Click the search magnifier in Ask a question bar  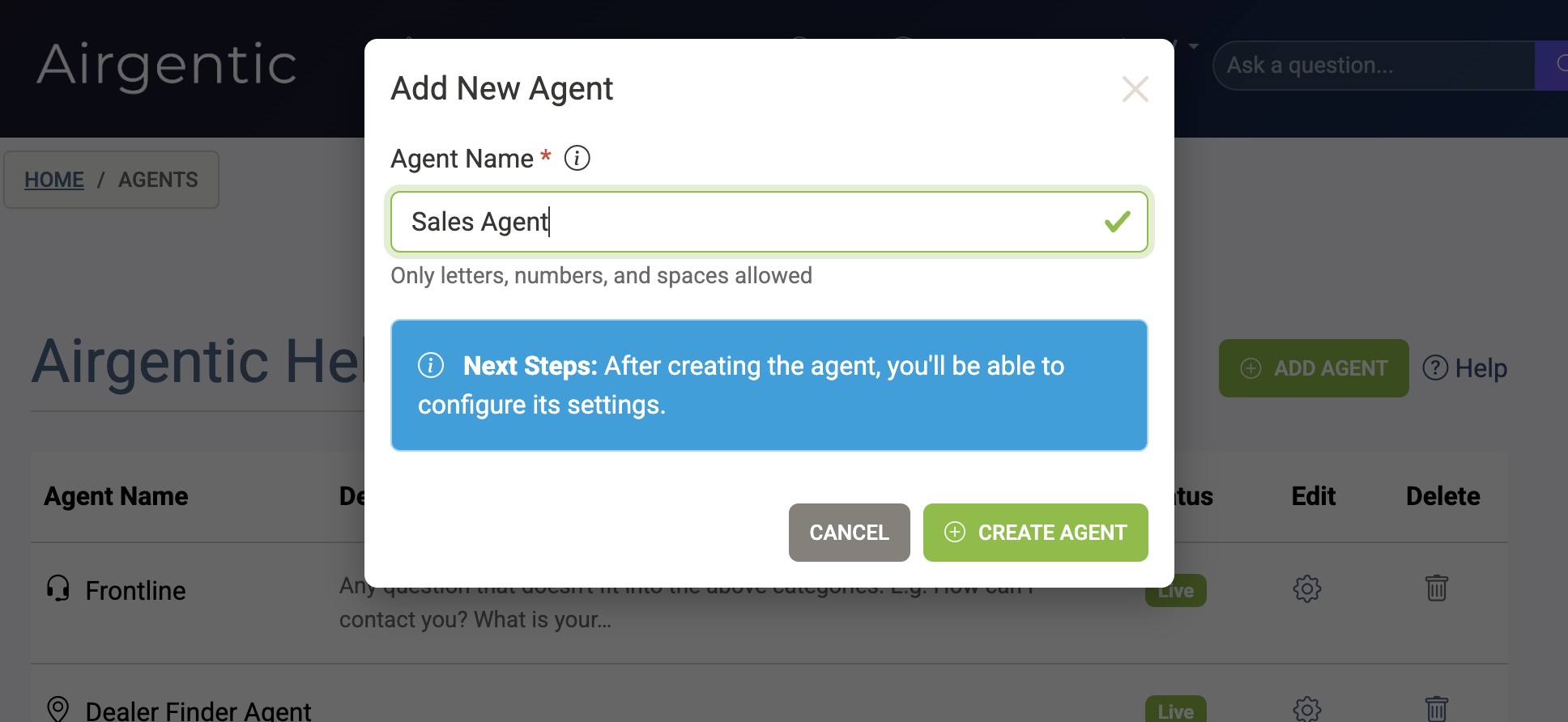(x=1562, y=65)
